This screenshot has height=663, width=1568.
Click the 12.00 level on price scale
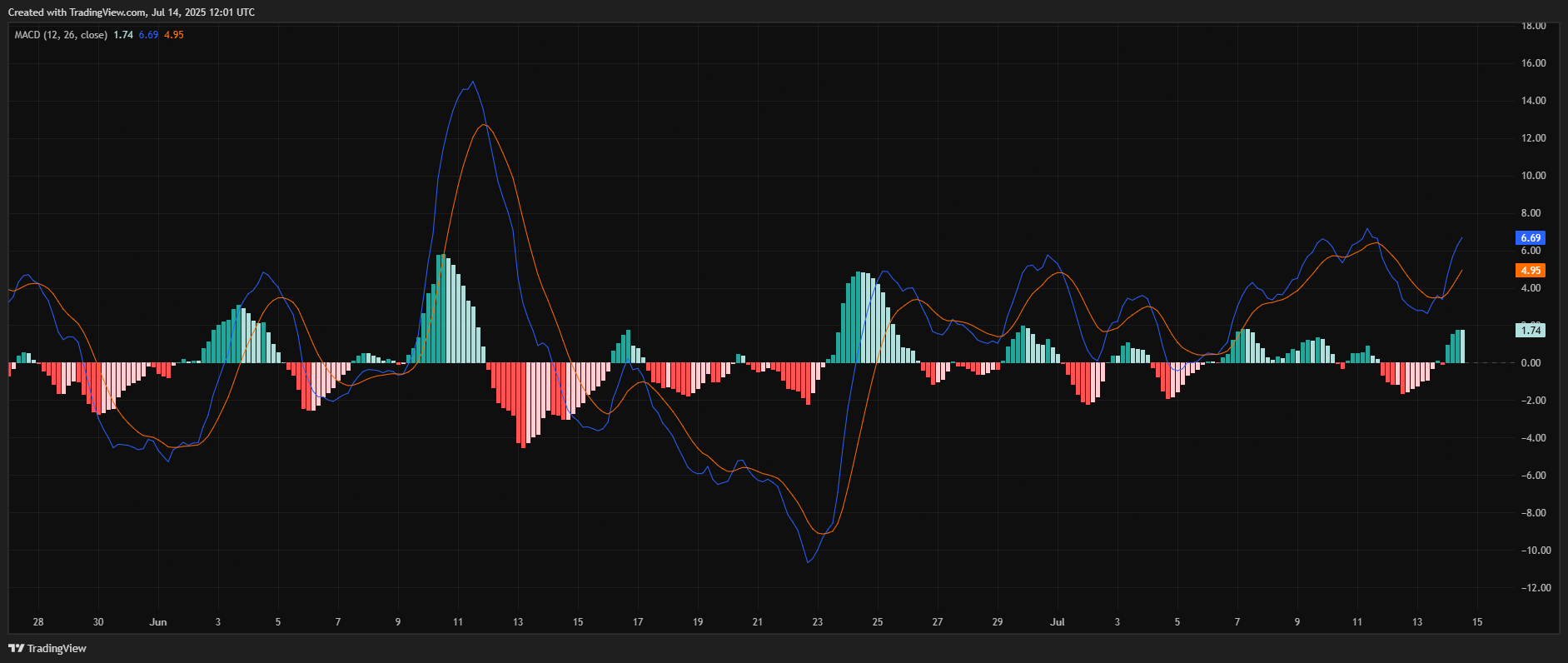coord(1533,138)
